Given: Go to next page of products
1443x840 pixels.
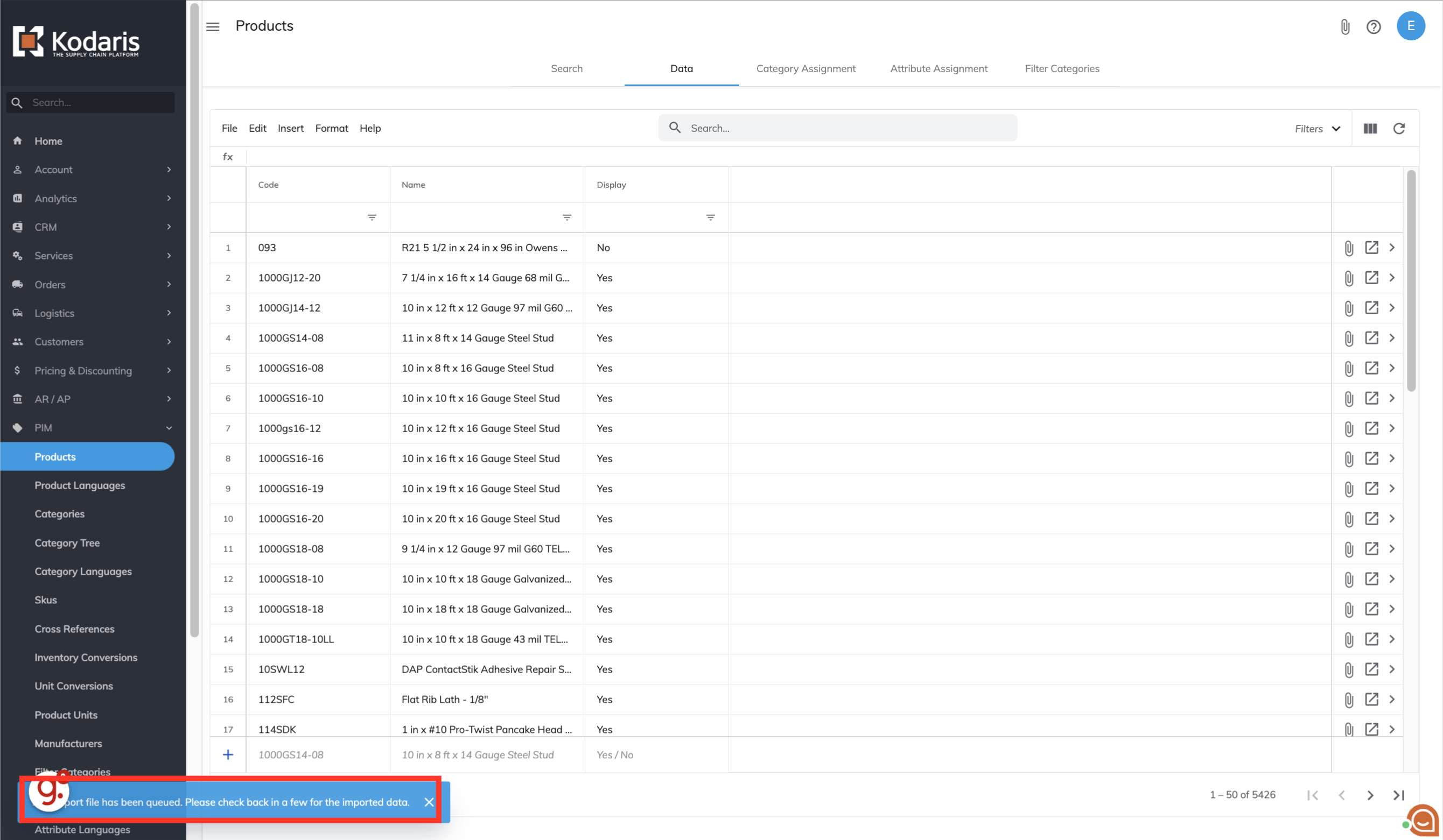Looking at the screenshot, I should point(1370,795).
